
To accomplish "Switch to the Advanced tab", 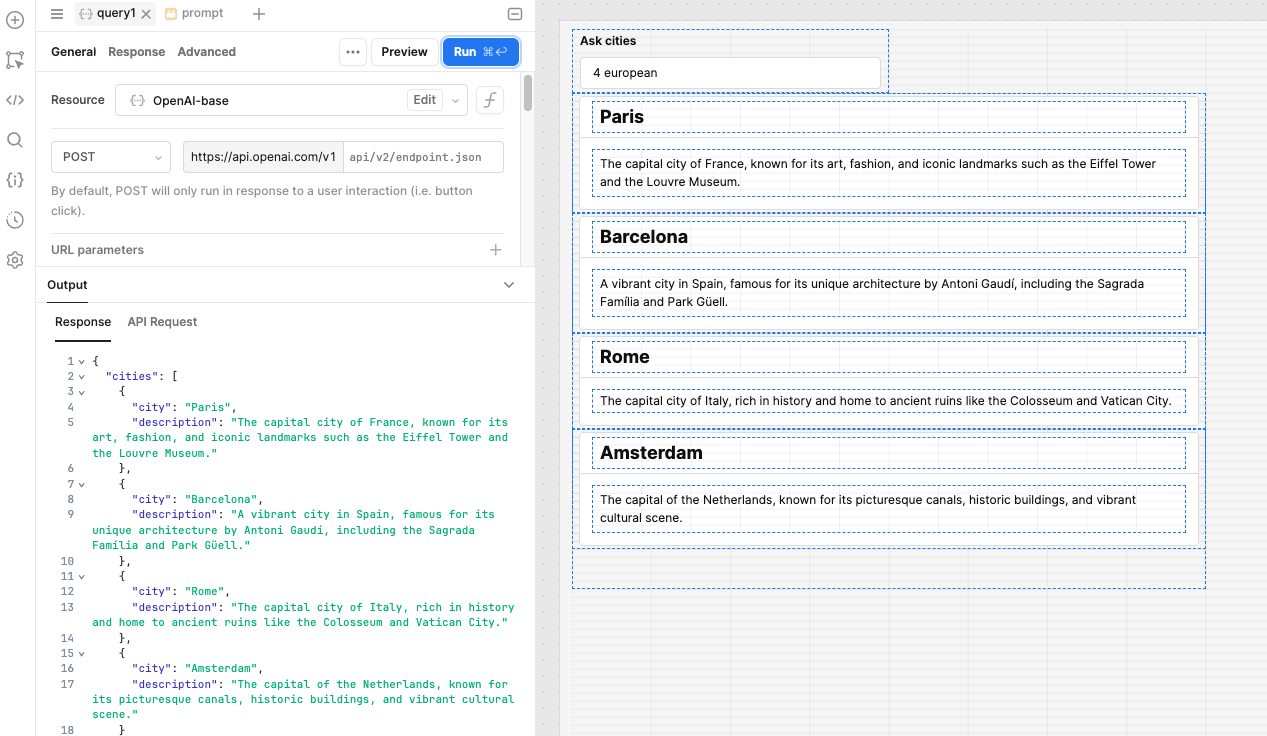I will click(206, 52).
